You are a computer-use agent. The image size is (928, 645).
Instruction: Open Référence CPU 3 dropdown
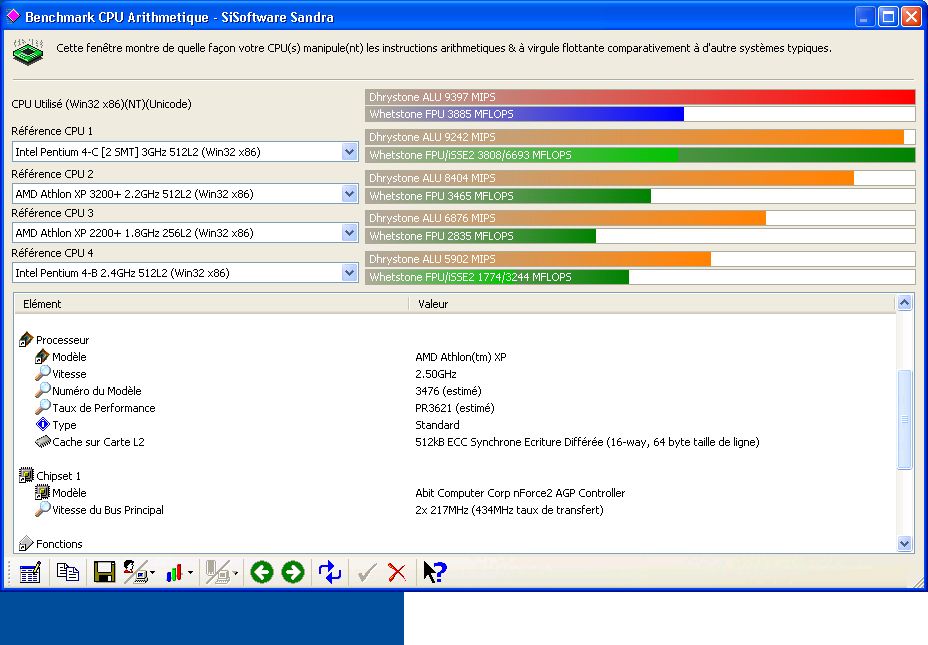pos(349,233)
